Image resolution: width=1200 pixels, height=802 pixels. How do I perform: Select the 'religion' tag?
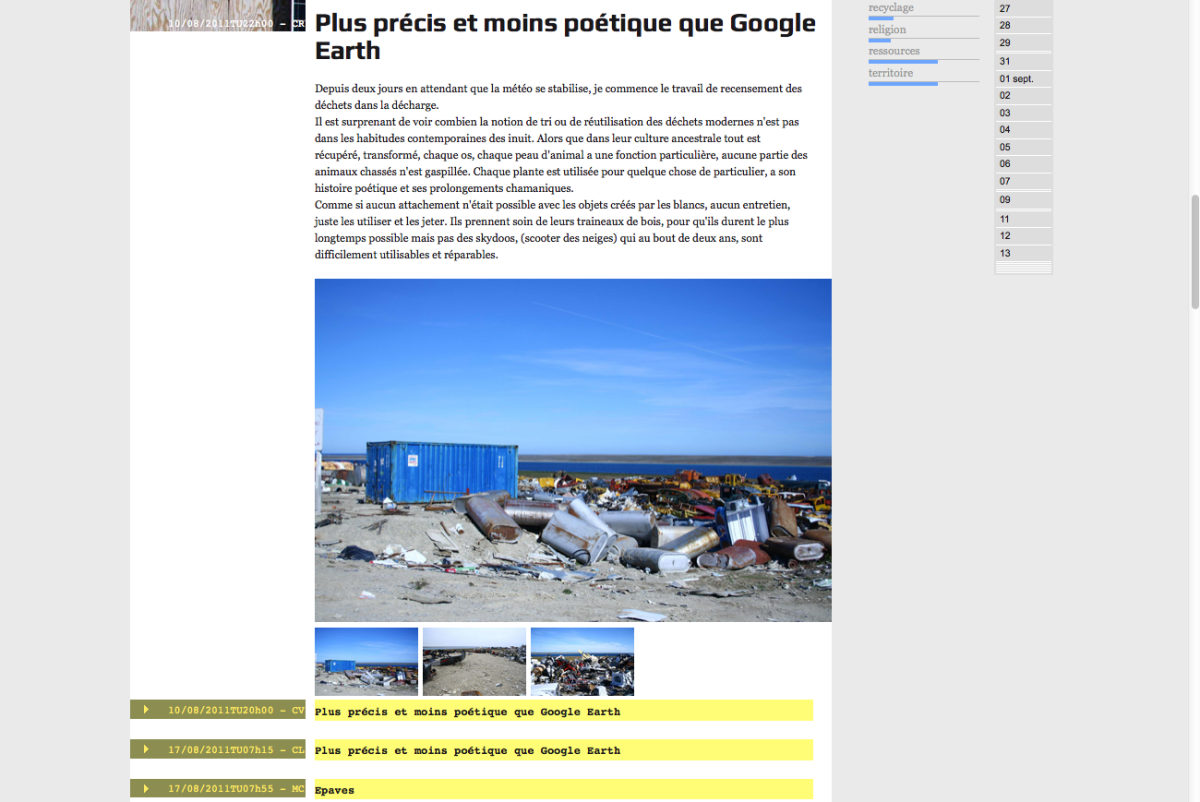tap(887, 30)
